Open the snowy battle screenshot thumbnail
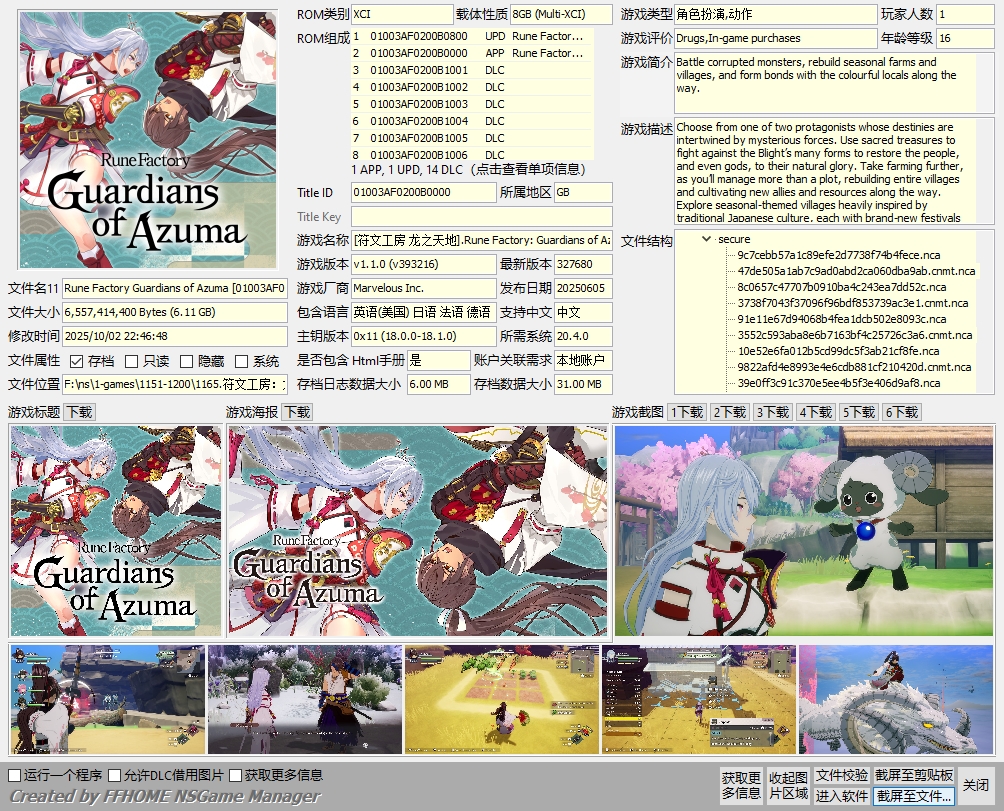Screen dimensions: 1004x811 coord(304,699)
